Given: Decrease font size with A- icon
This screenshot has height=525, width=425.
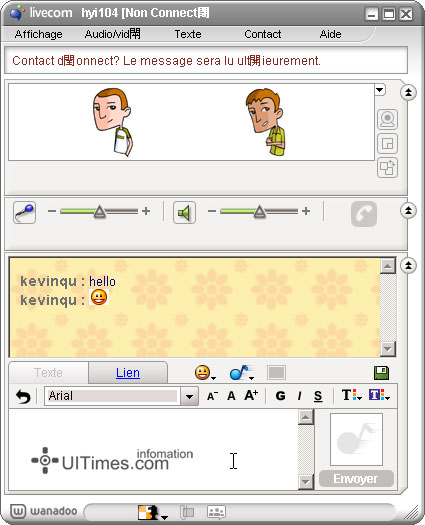Looking at the screenshot, I should [212, 396].
